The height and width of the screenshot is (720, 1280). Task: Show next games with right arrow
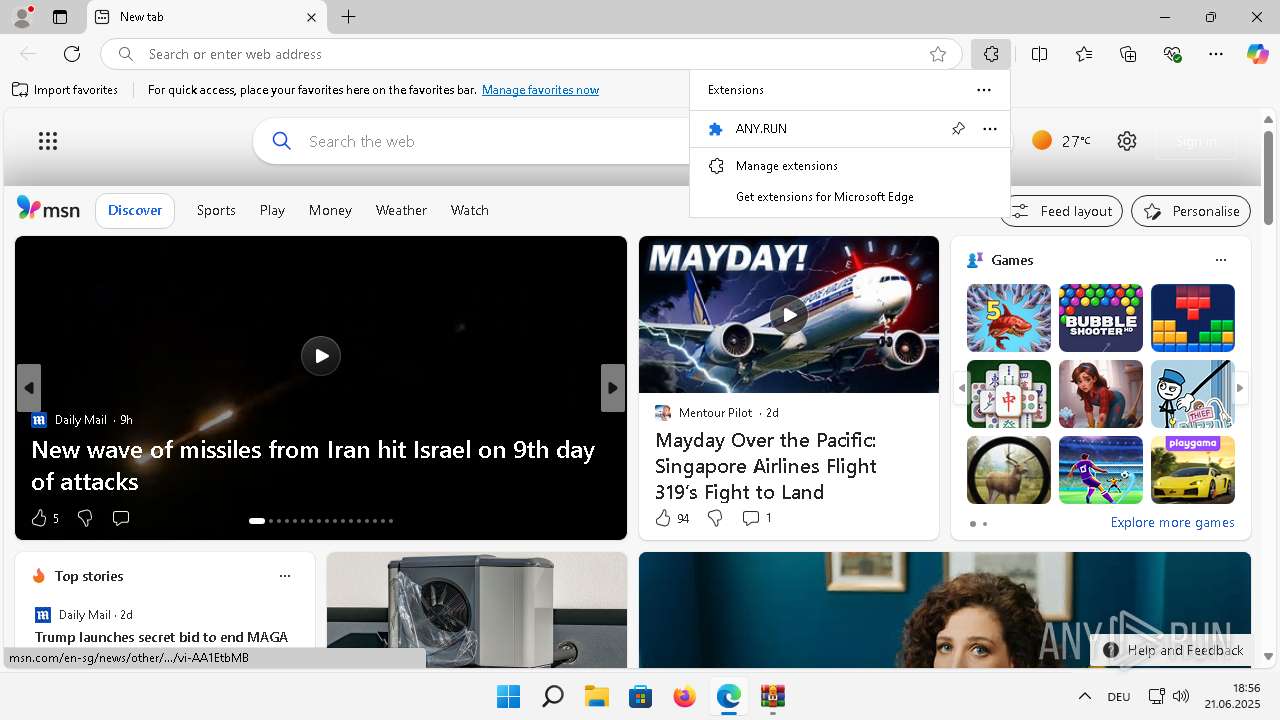click(1240, 388)
